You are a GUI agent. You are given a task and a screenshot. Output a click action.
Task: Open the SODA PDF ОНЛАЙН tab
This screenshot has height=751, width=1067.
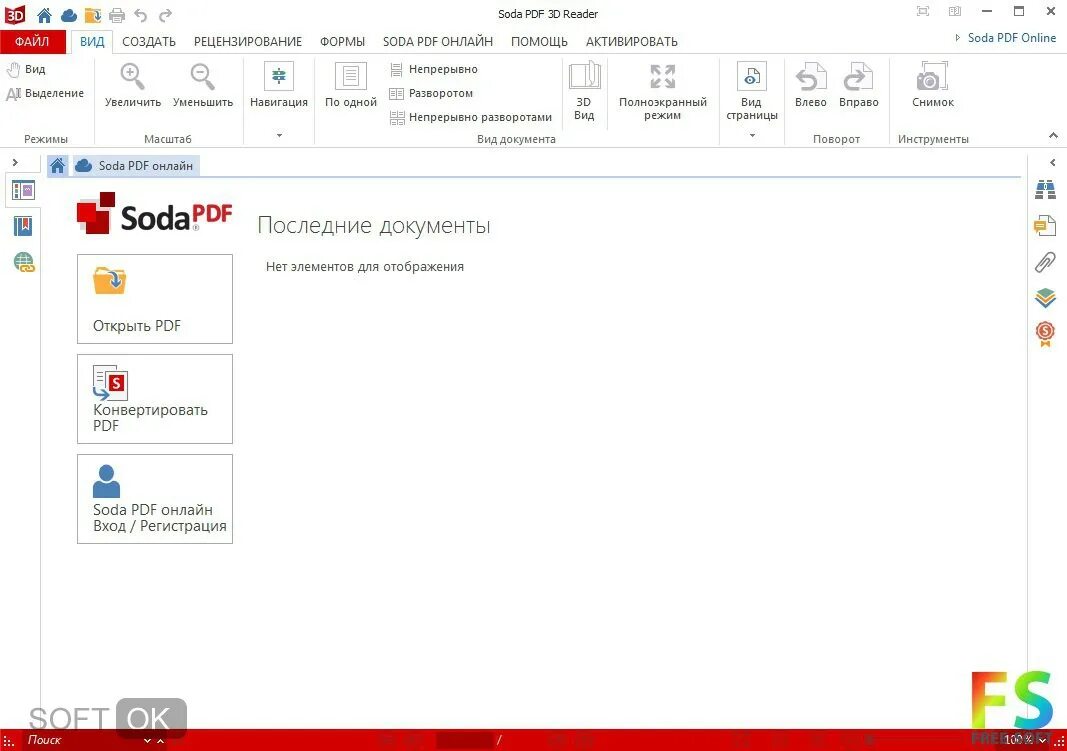coord(438,41)
